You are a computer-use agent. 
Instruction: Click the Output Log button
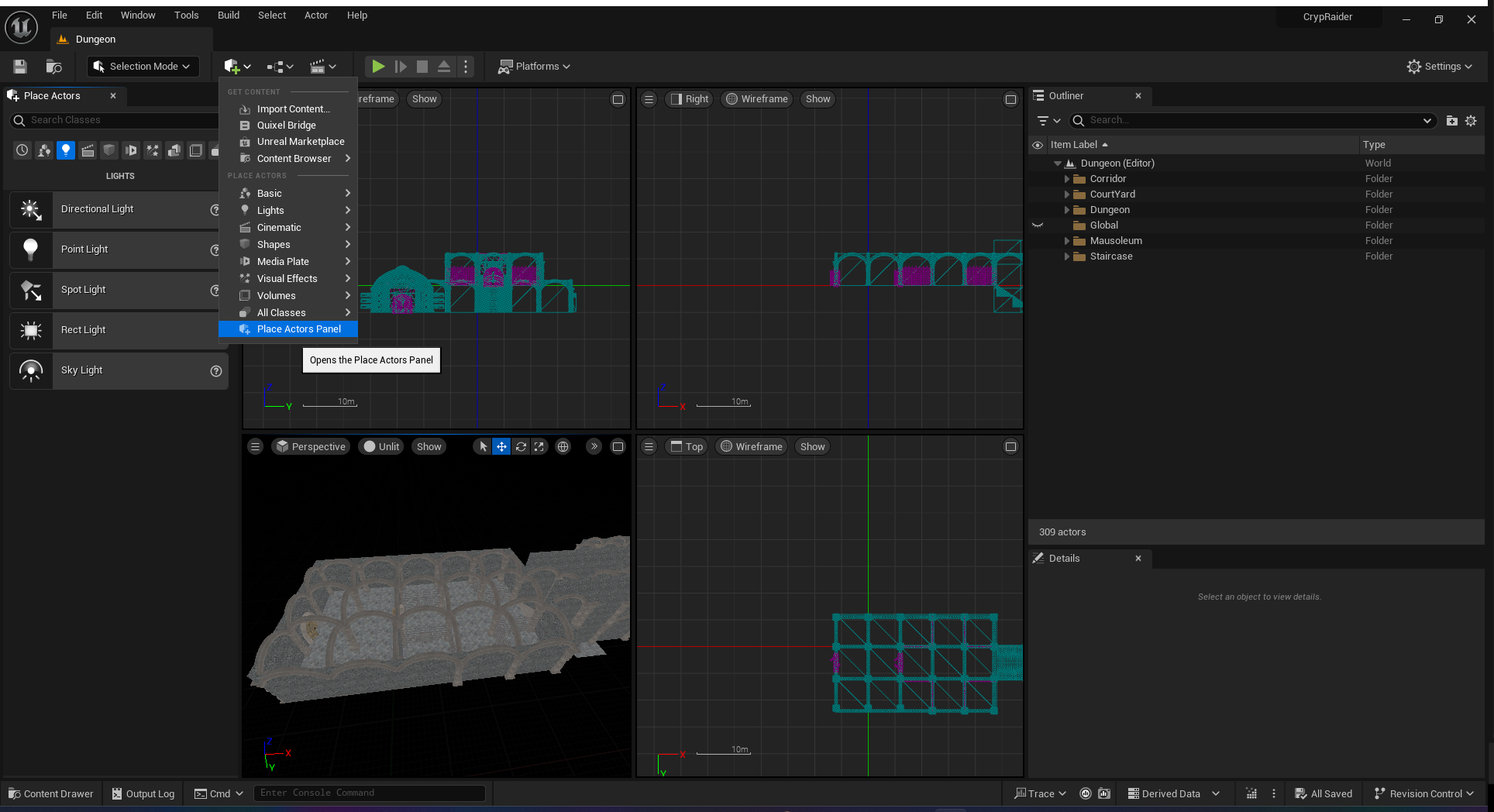[143, 793]
